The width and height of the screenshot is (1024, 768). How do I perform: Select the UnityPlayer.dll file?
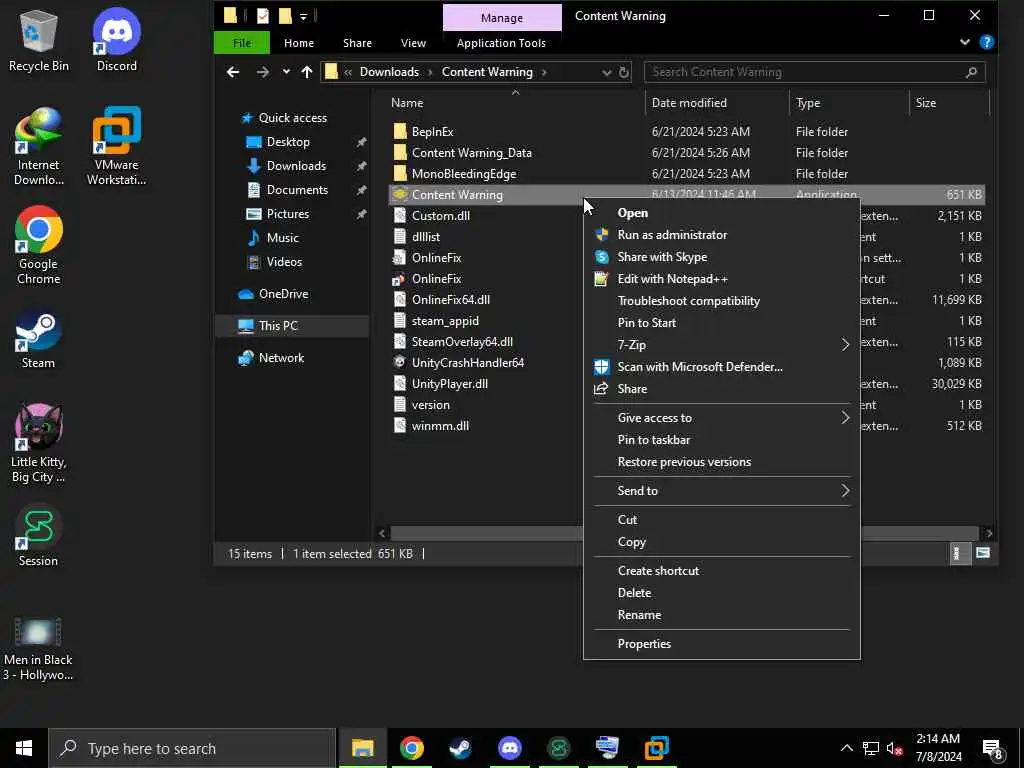pos(449,383)
